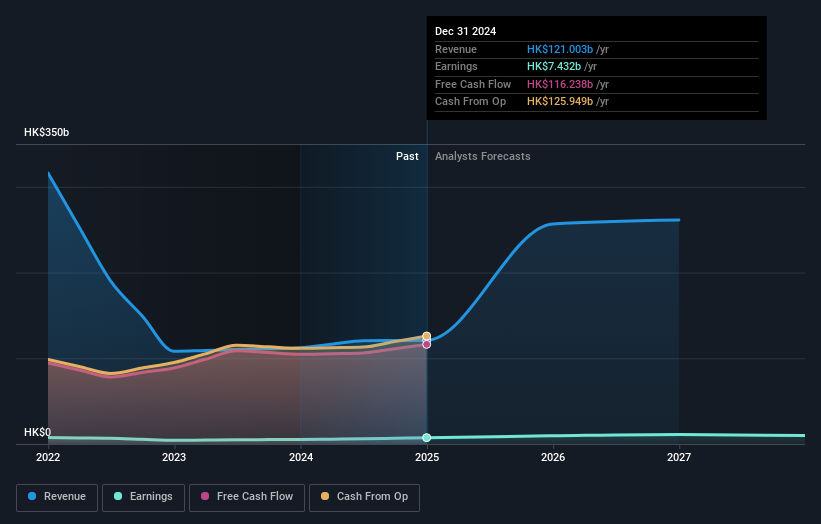Screen dimensions: 821x524
Task: Click the Analysts Forecasts label
Action: pyautogui.click(x=483, y=157)
